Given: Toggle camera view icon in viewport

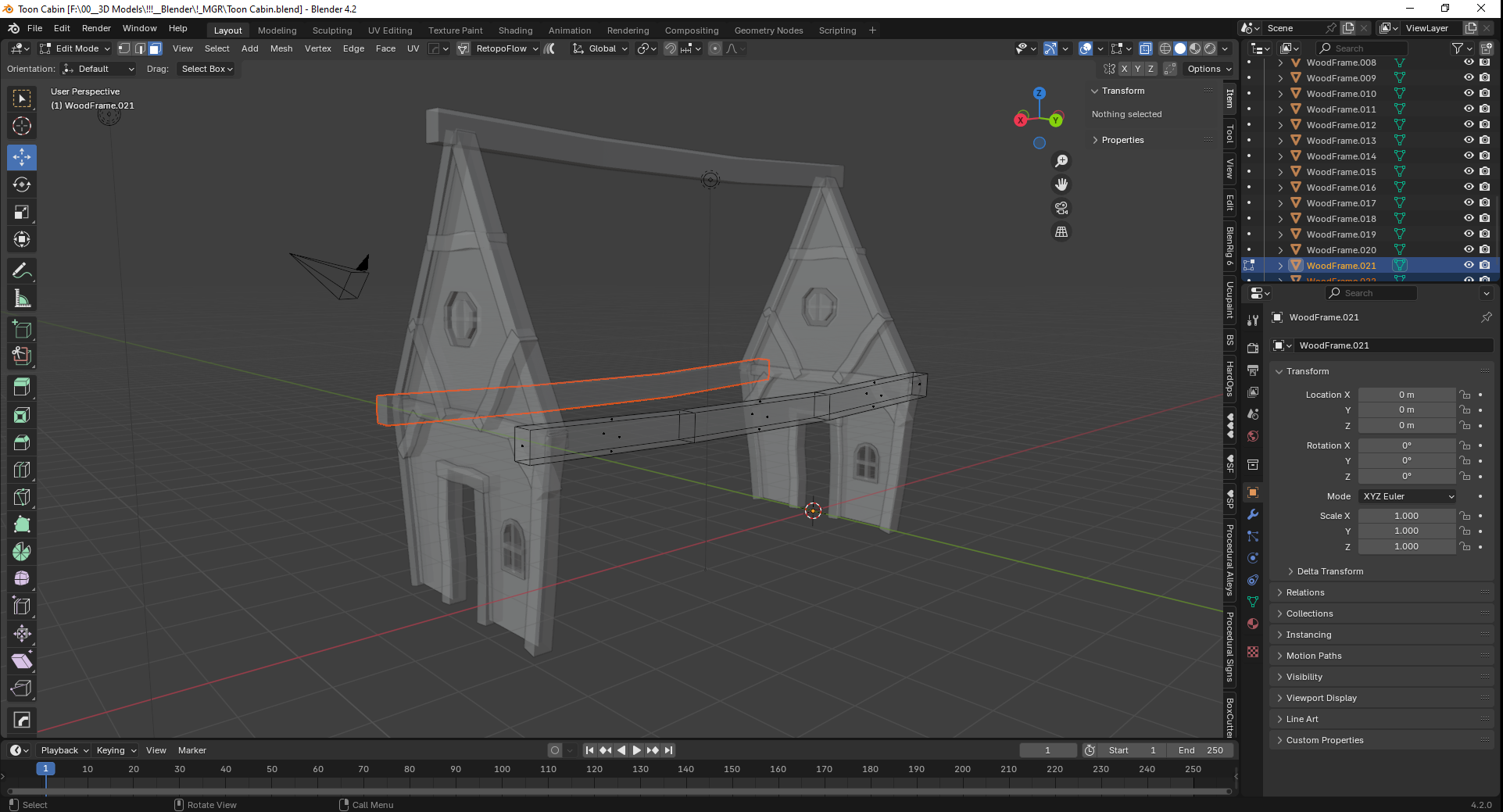Looking at the screenshot, I should [1061, 208].
